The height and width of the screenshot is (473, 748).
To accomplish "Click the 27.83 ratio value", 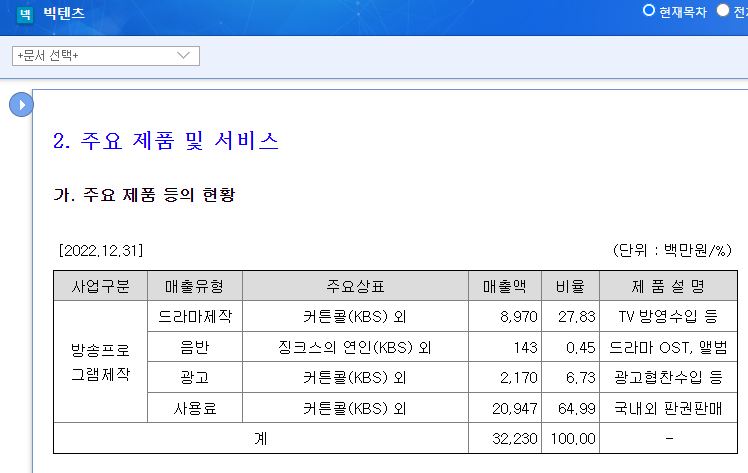I will point(577,316).
